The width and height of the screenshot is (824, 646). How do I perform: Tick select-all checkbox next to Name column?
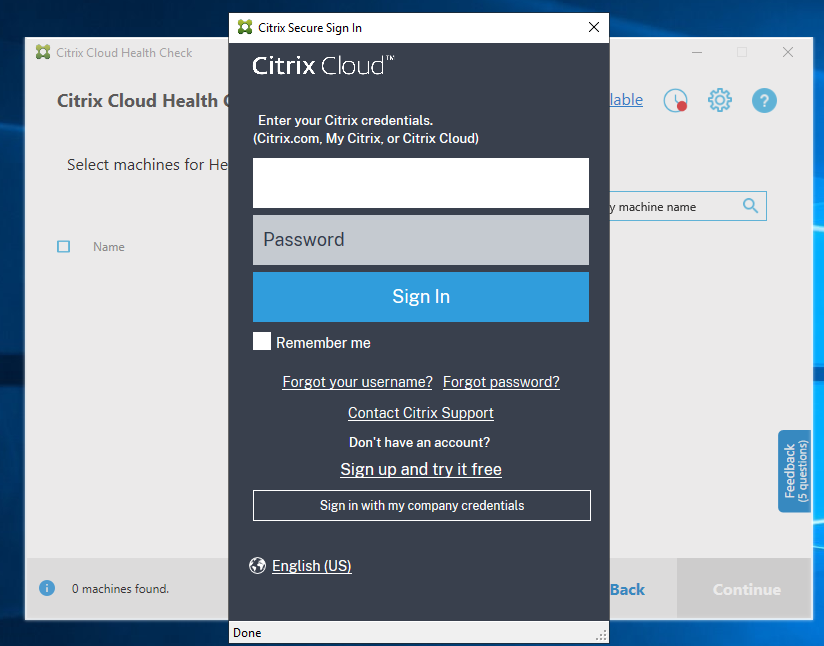click(x=64, y=247)
